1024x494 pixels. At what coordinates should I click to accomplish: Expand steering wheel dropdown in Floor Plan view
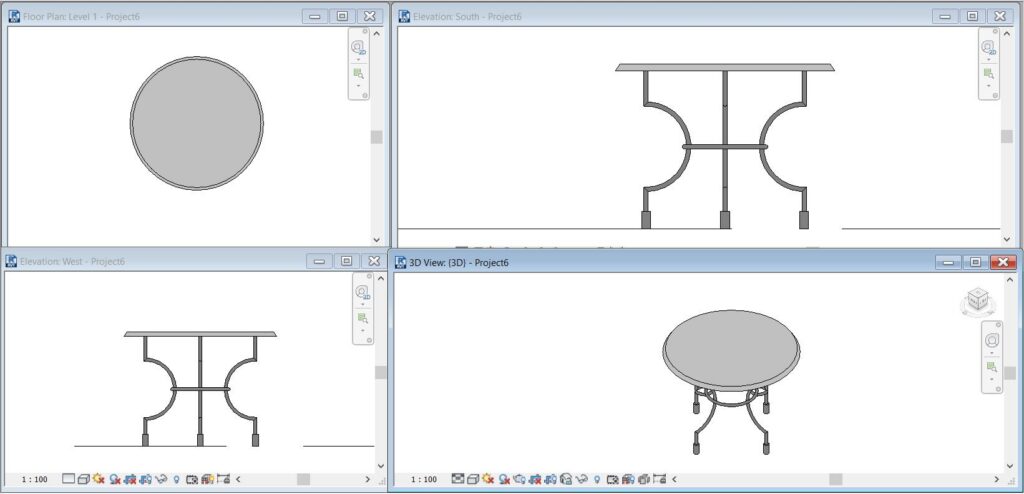(x=358, y=59)
